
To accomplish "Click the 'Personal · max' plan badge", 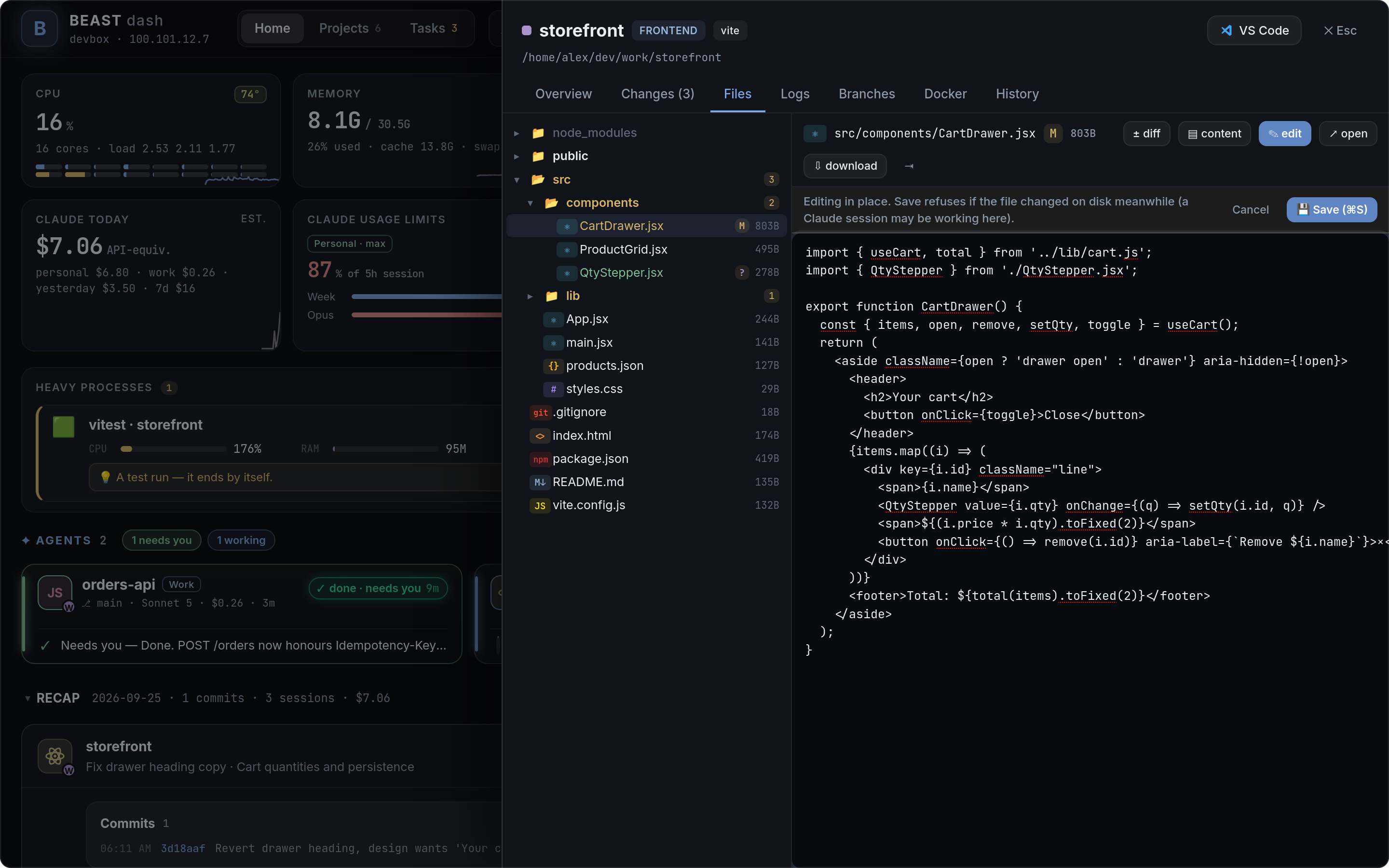I will click(x=350, y=244).
